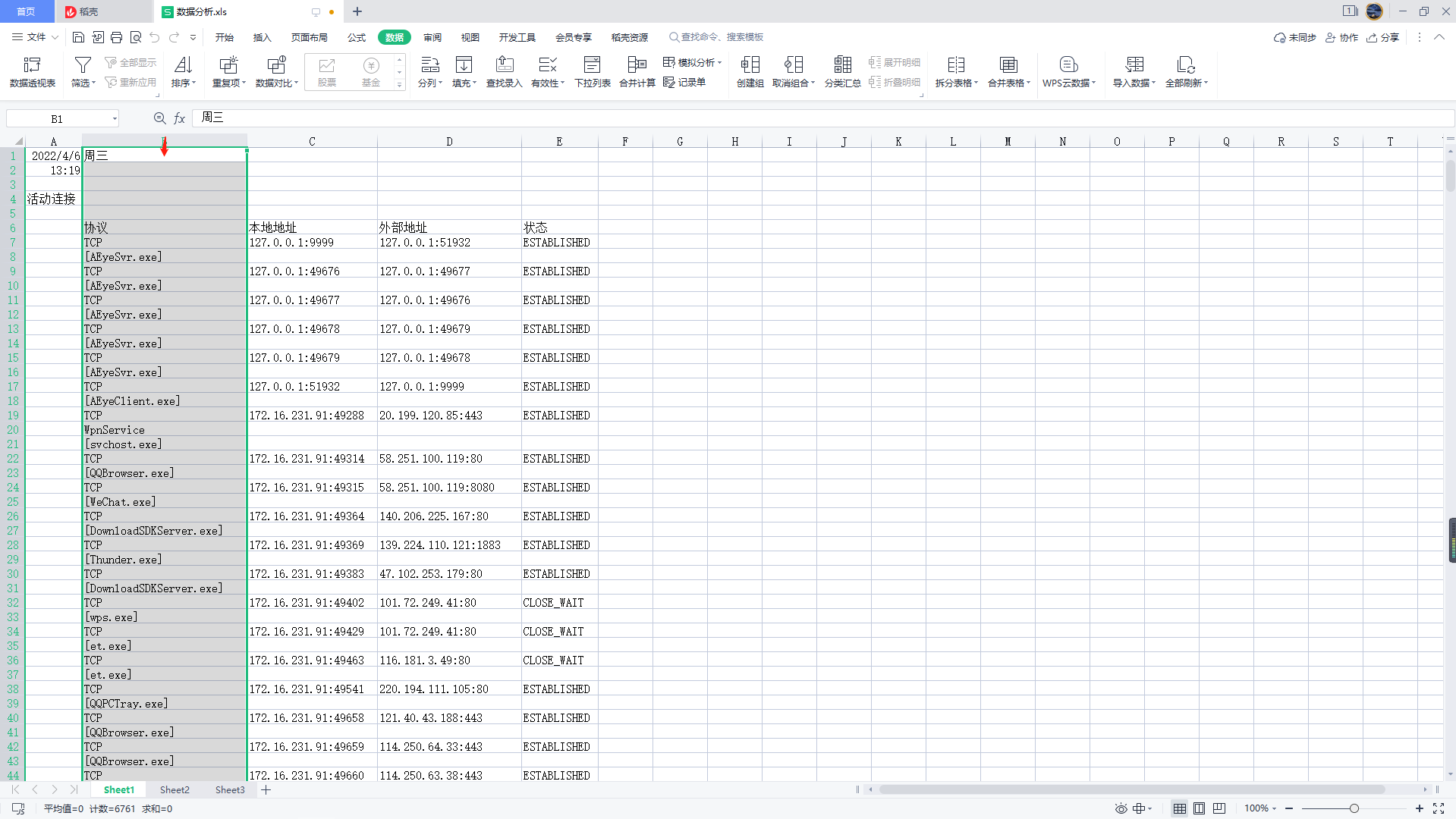The height and width of the screenshot is (819, 1456).
Task: Click Refresh All (全部刷新)
Action: tap(1186, 72)
